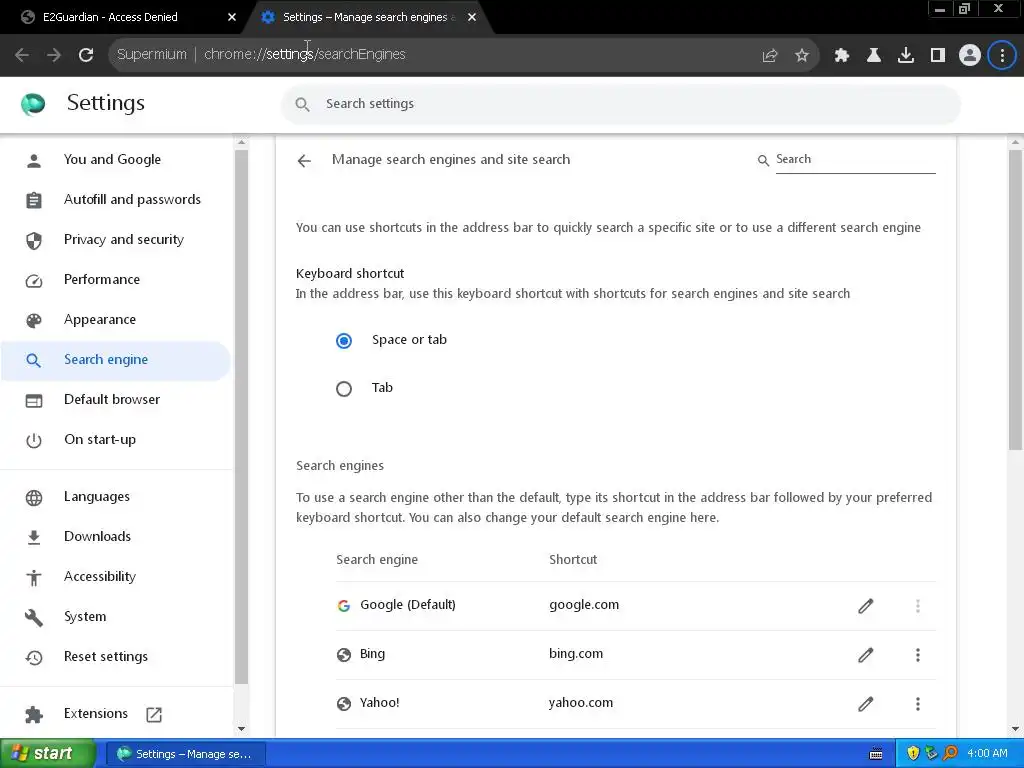Close the E2Guardian tab
This screenshot has width=1024, height=768.
point(232,17)
